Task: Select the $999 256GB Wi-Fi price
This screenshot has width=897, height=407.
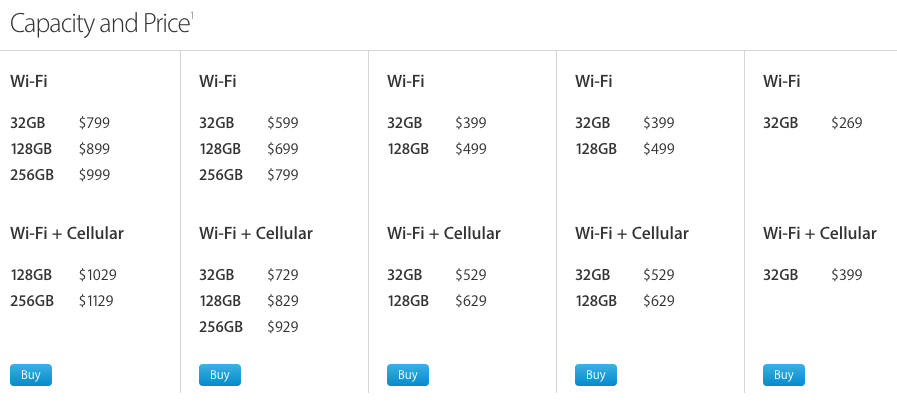Action: tap(94, 175)
